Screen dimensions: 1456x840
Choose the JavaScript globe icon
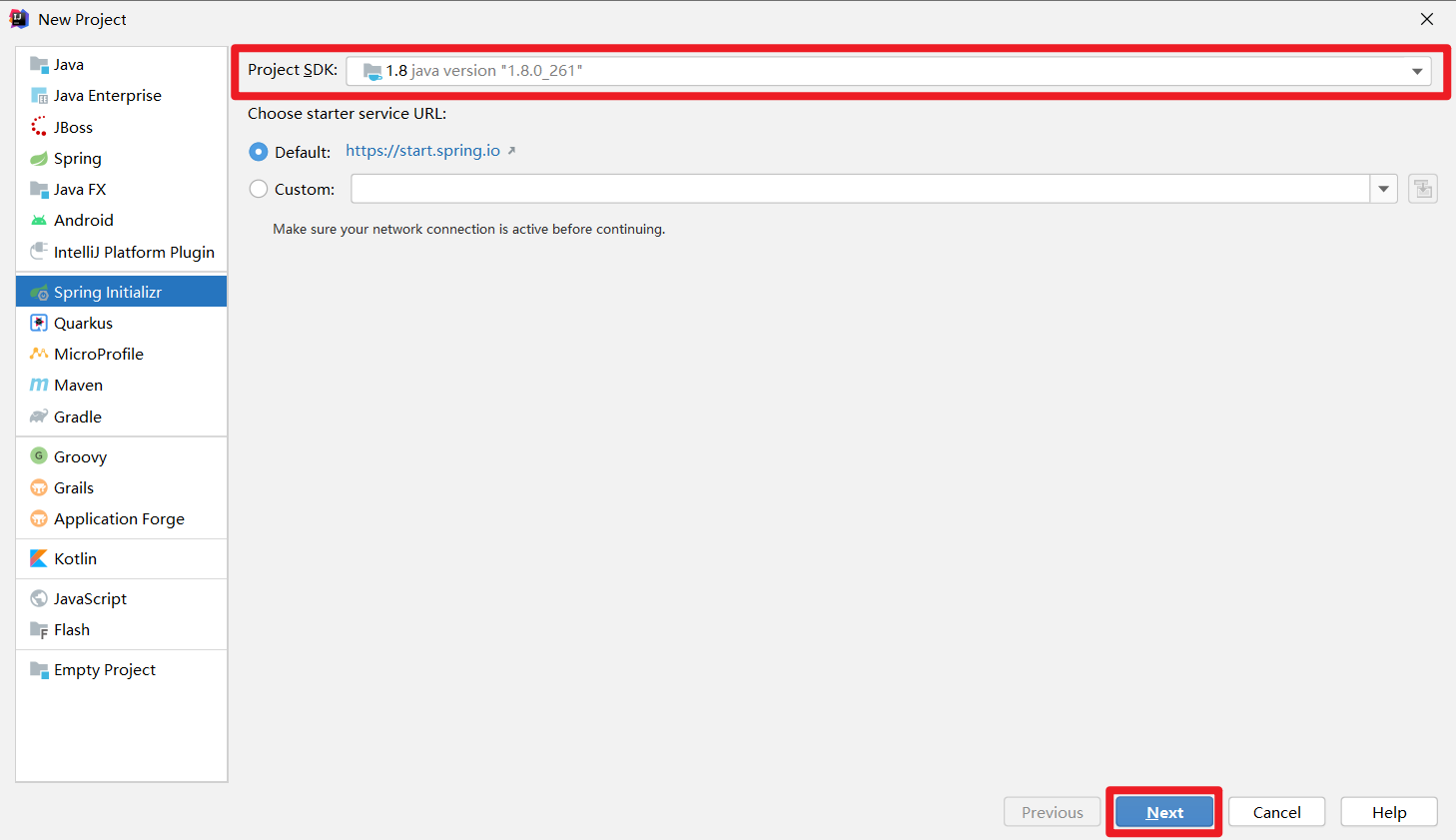point(39,598)
